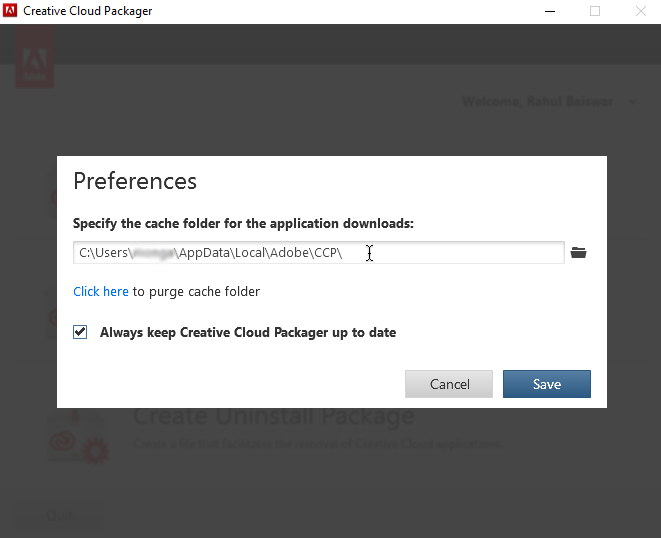
Task: Expand the Welcome user dropdown arrow
Action: [x=633, y=102]
